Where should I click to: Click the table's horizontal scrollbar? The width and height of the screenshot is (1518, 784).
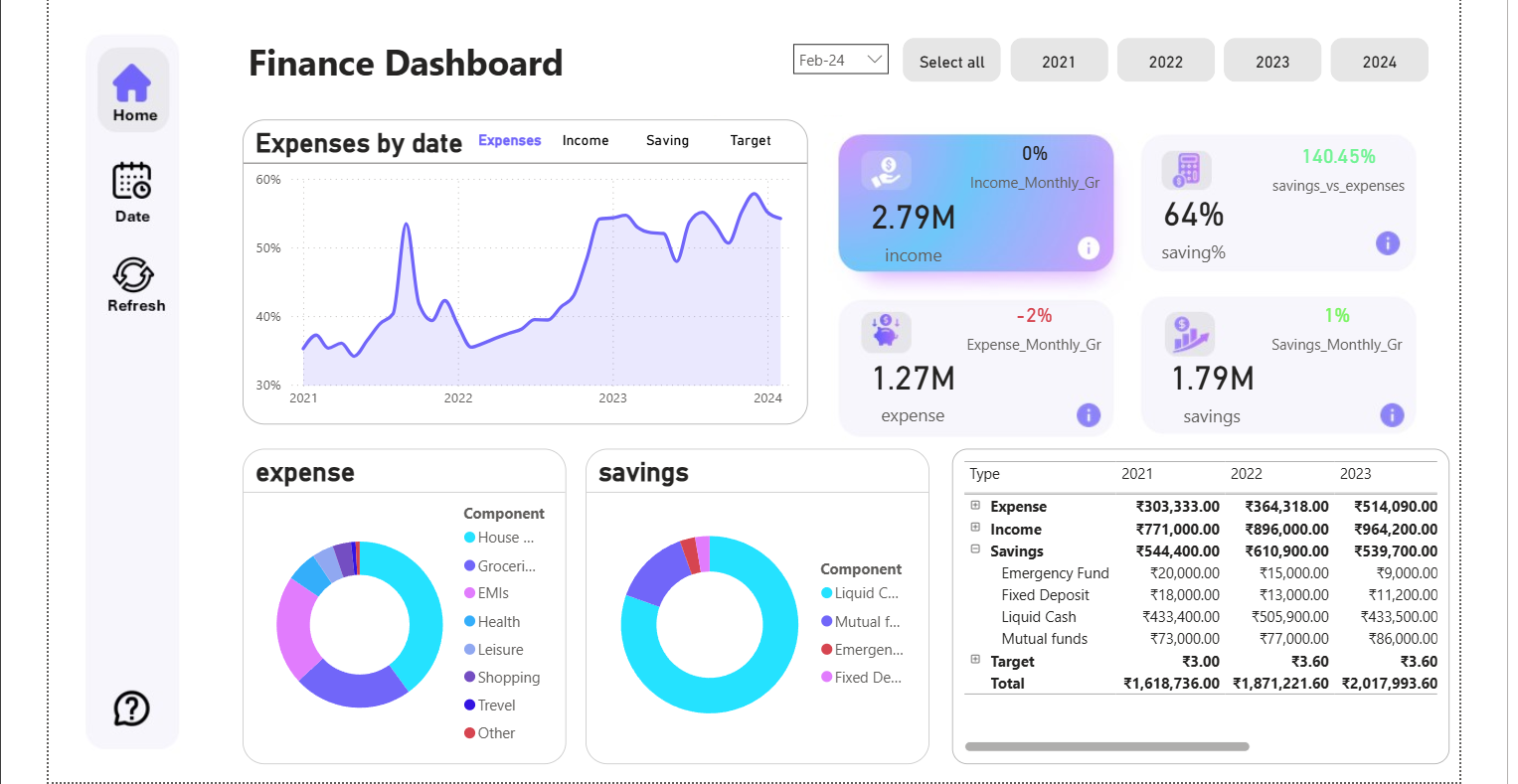tap(1108, 745)
